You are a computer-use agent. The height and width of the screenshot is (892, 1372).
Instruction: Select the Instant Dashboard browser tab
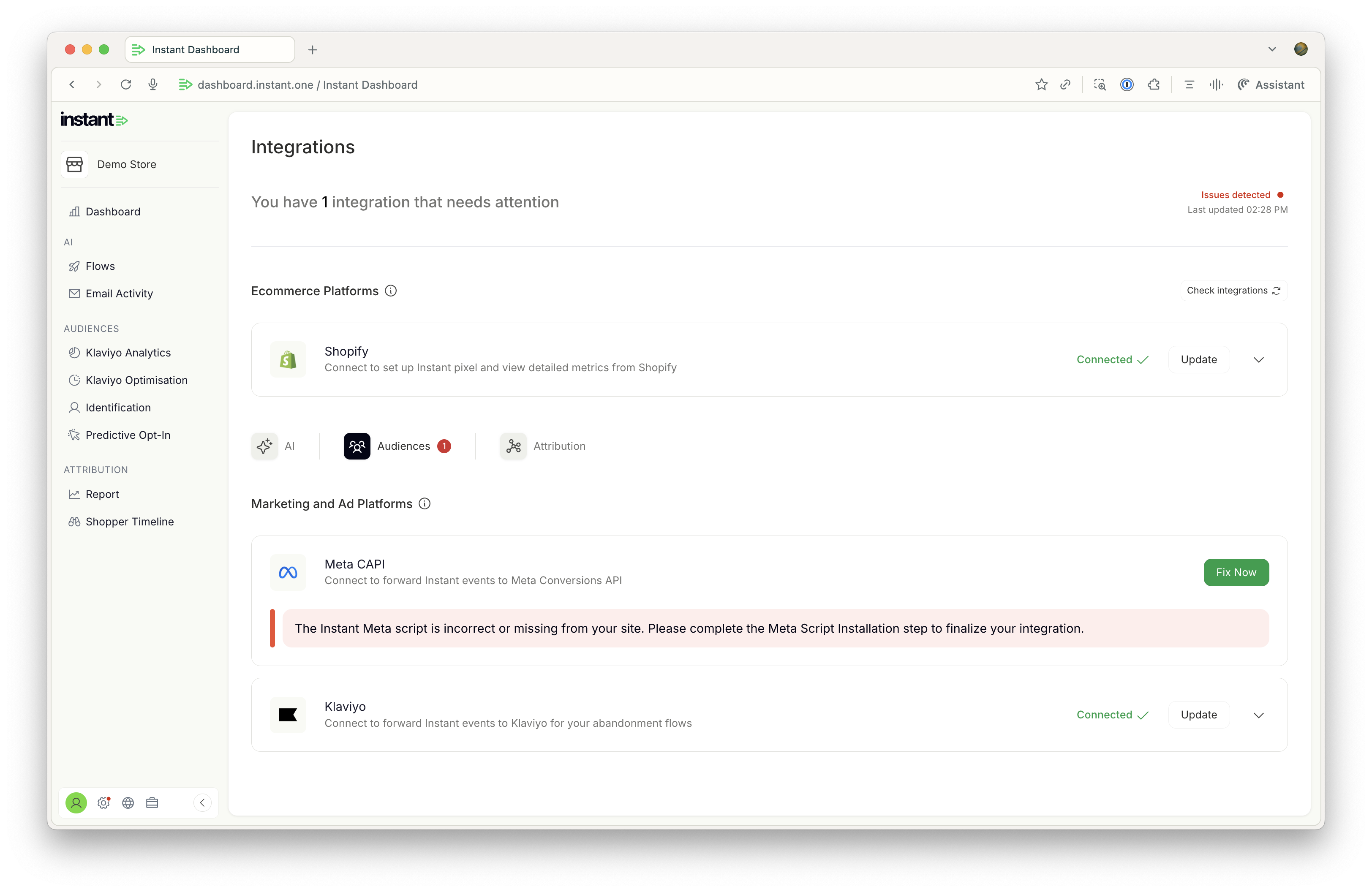(210, 49)
